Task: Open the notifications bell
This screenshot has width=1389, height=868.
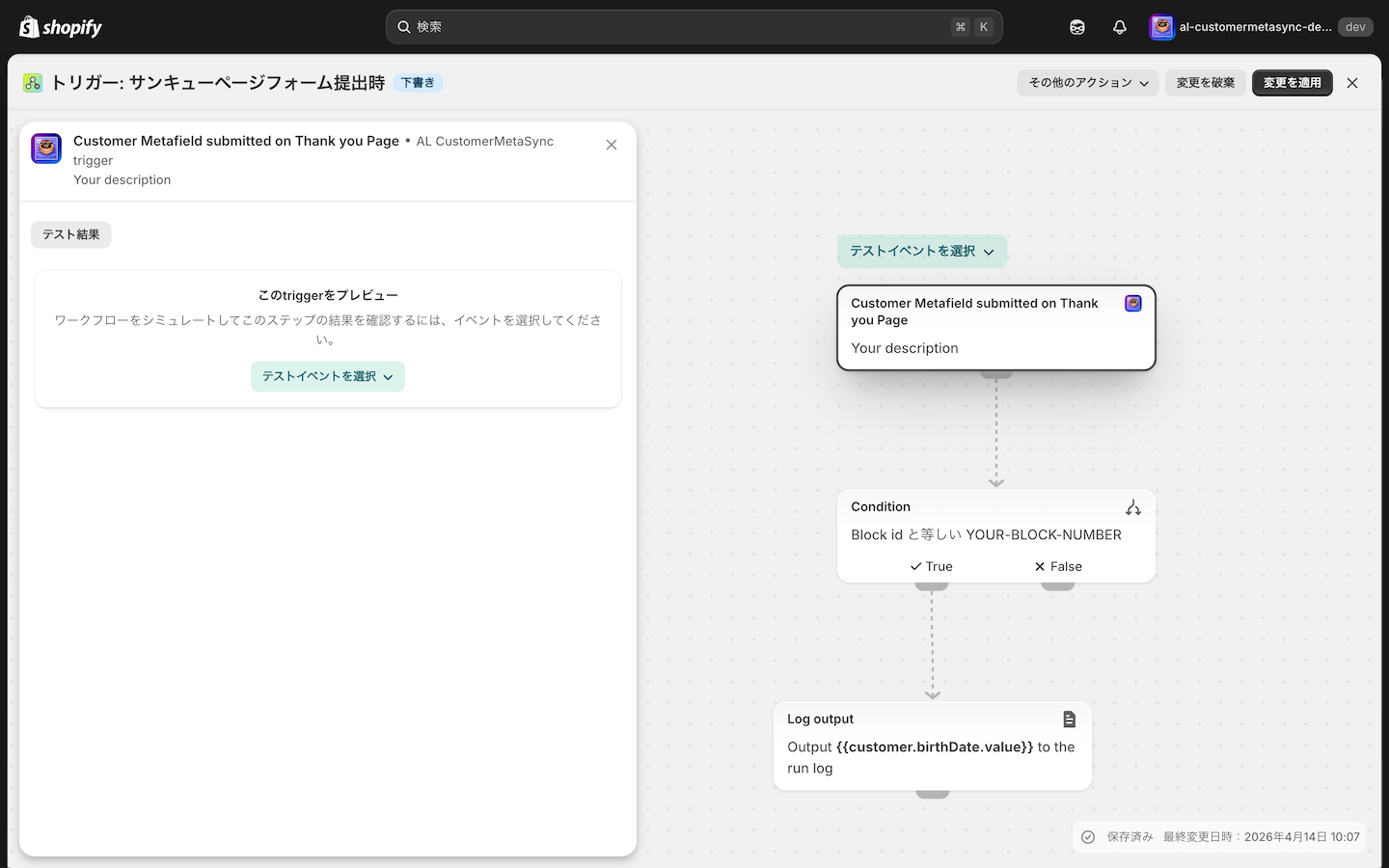Action: [x=1120, y=27]
